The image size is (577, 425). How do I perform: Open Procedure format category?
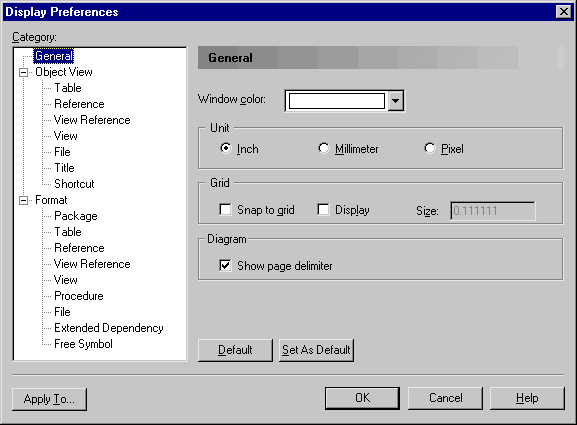(x=79, y=296)
